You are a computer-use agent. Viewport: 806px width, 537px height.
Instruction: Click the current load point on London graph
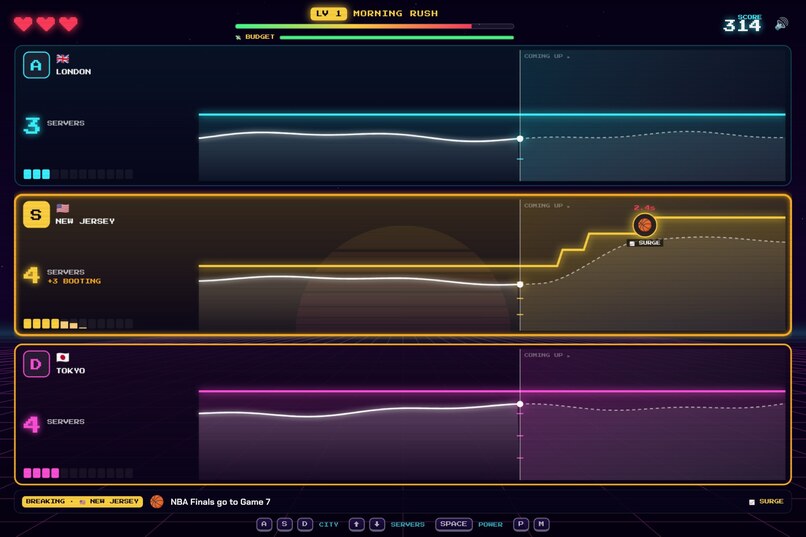click(520, 139)
